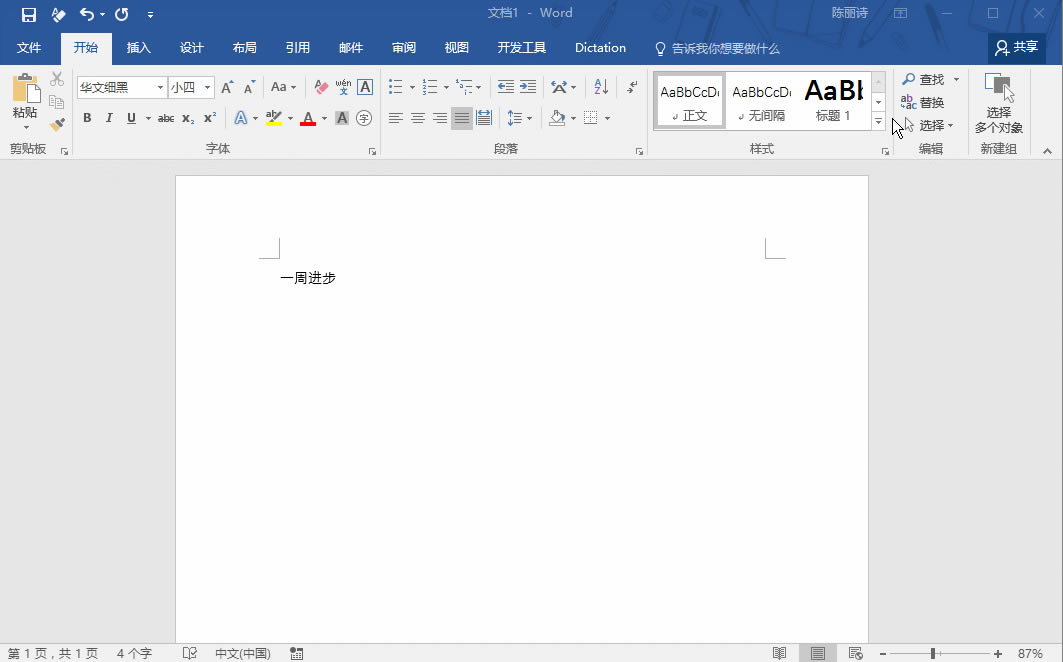Cut selection with the scissors icon
Screen dimensions: 1063x662
(x=57, y=79)
